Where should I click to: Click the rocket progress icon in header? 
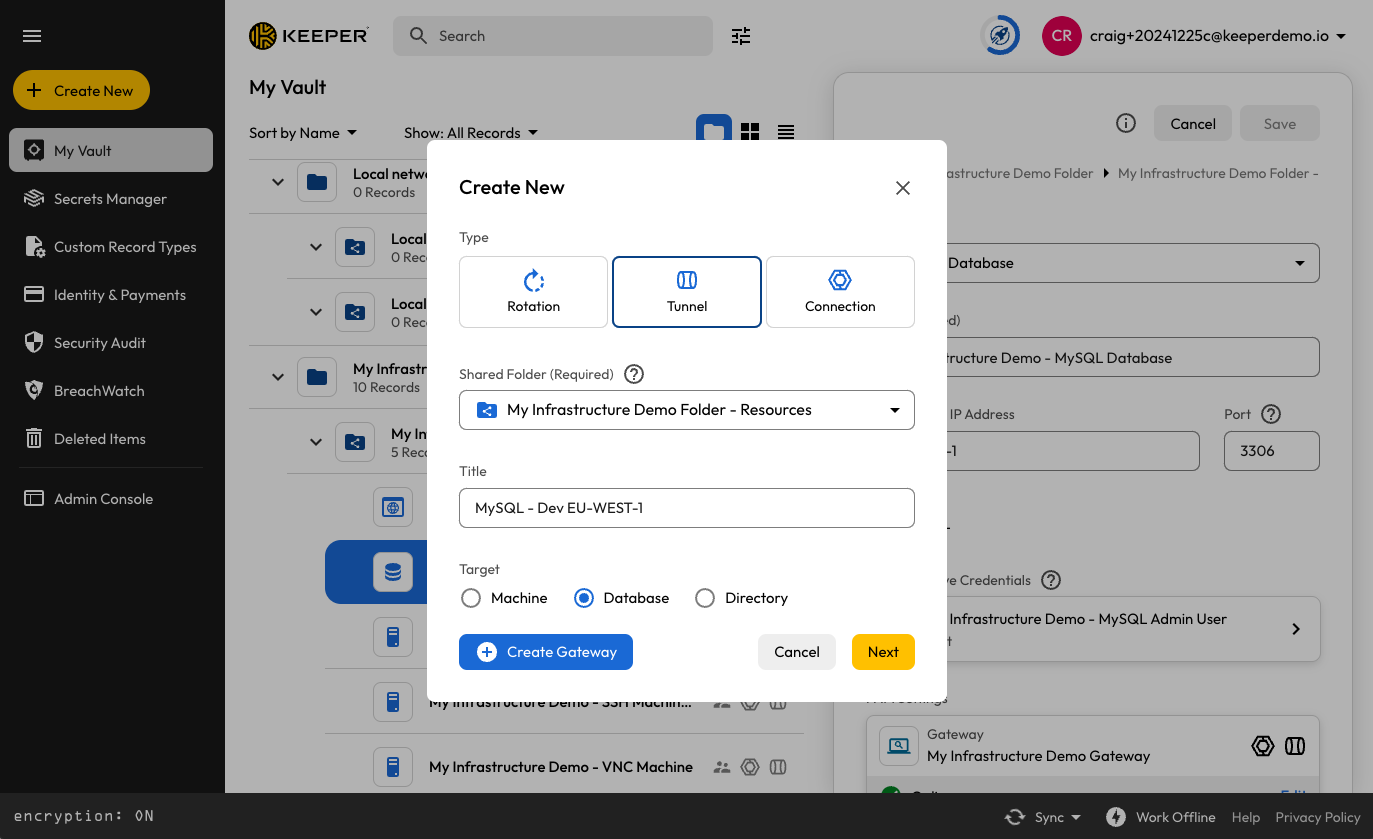[x=1000, y=36]
